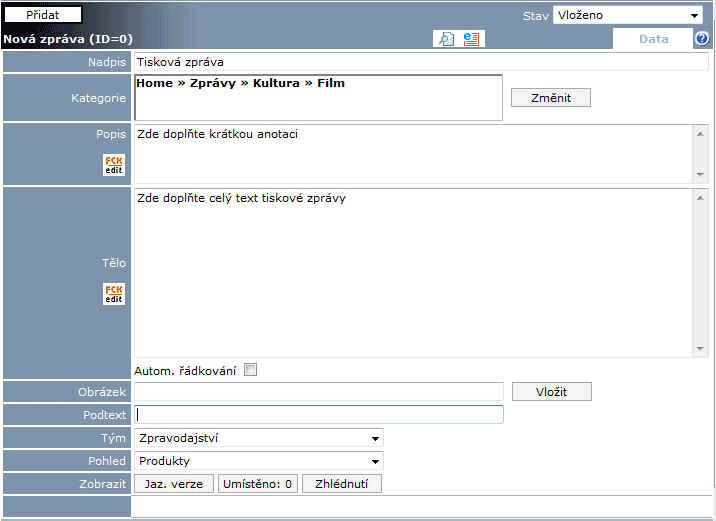Open the Pohled dropdown showing Produkty
The height and width of the screenshot is (521, 716).
coord(259,461)
